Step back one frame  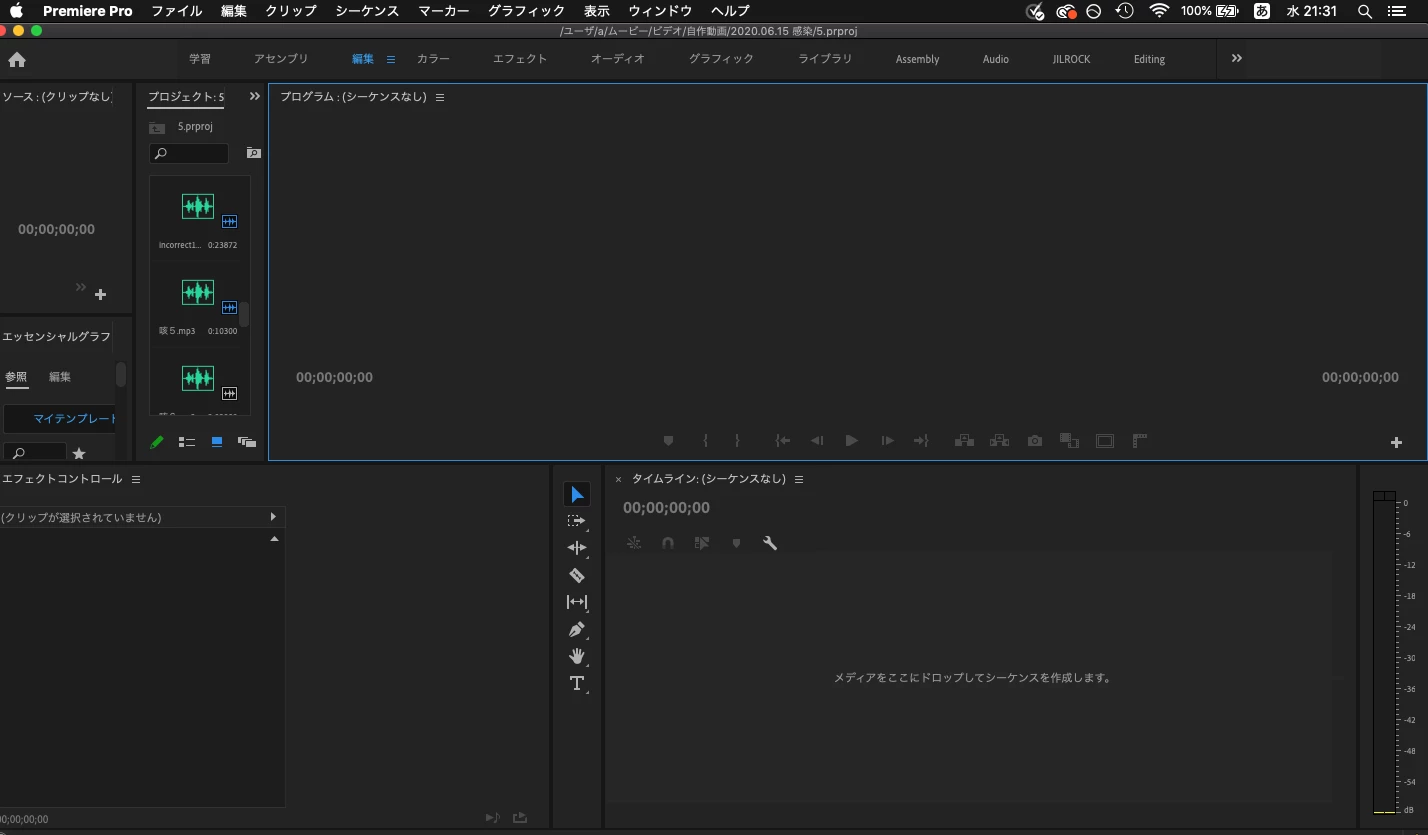[x=817, y=441]
